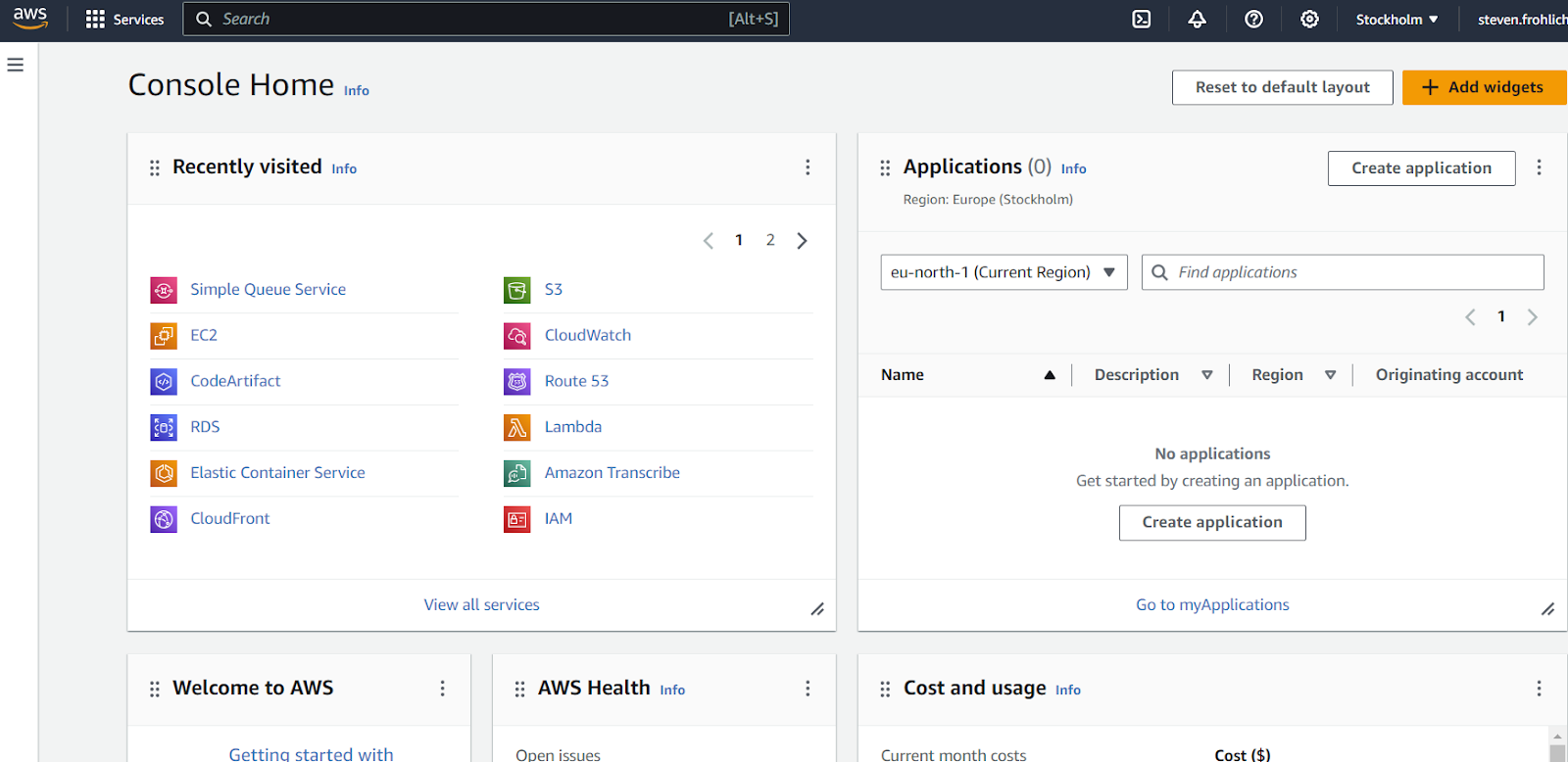Click the Add widgets button
This screenshot has height=762, width=1568.
(1485, 87)
